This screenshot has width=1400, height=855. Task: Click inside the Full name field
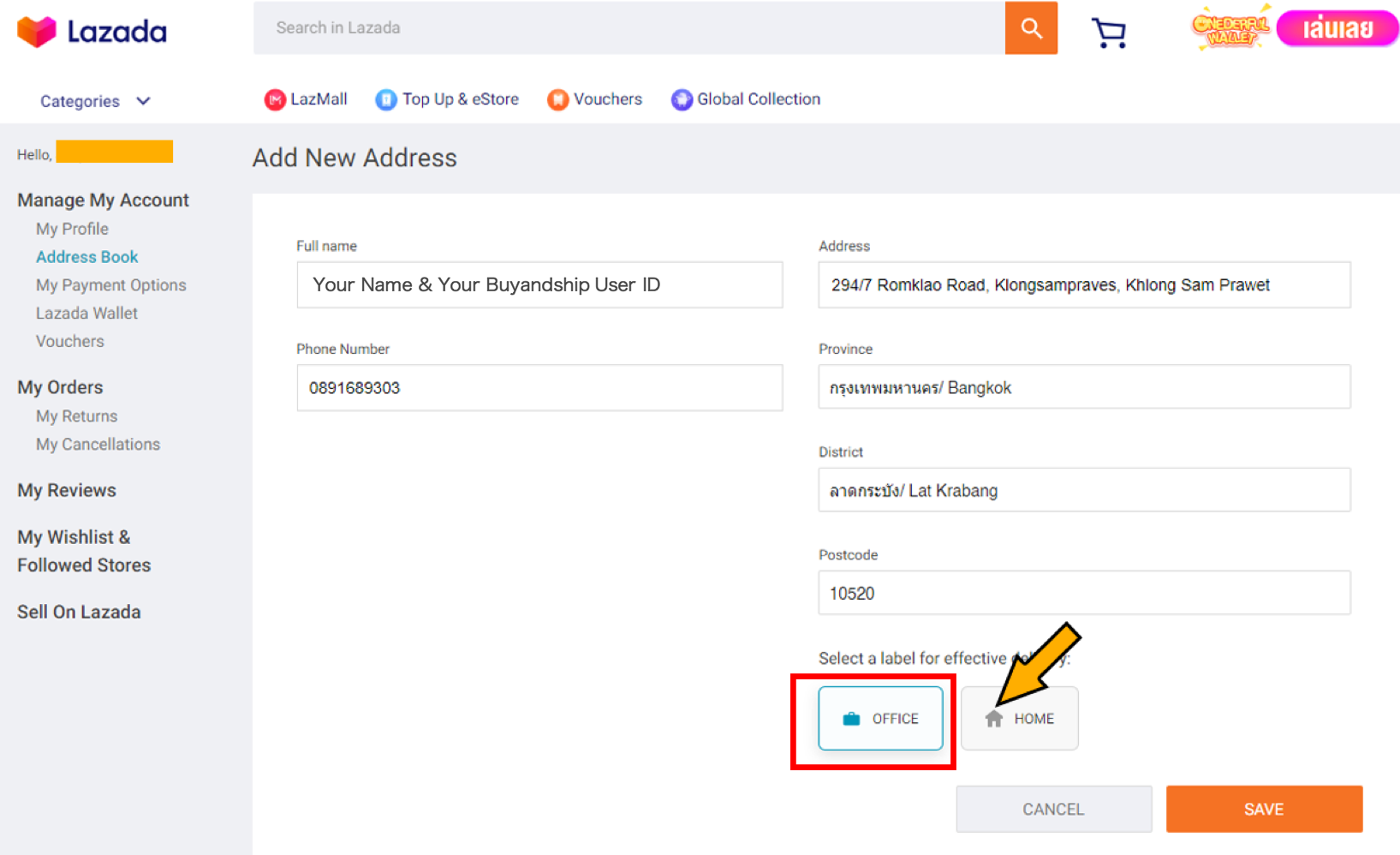tap(539, 284)
